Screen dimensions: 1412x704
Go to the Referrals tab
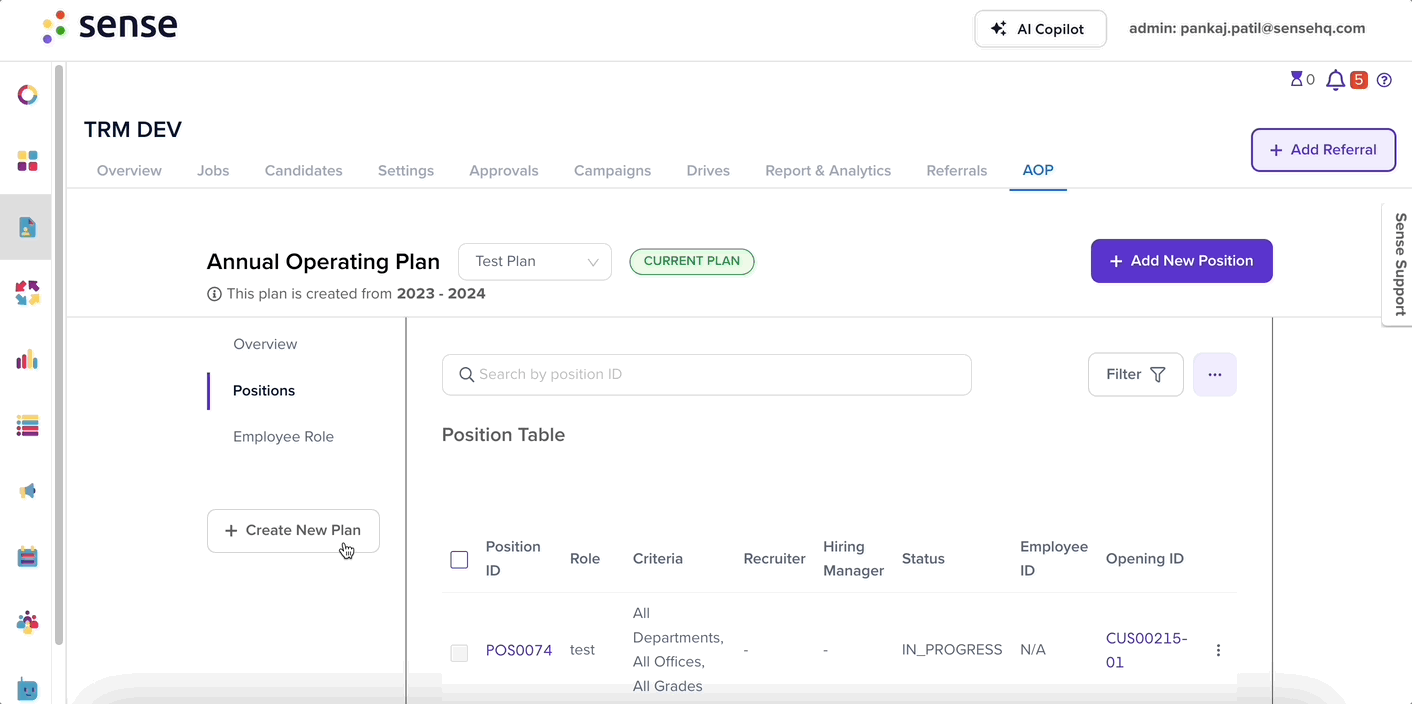point(957,171)
